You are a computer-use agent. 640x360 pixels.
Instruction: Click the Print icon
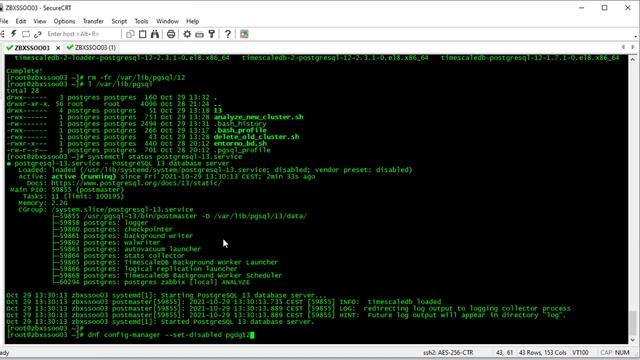[x=171, y=34]
